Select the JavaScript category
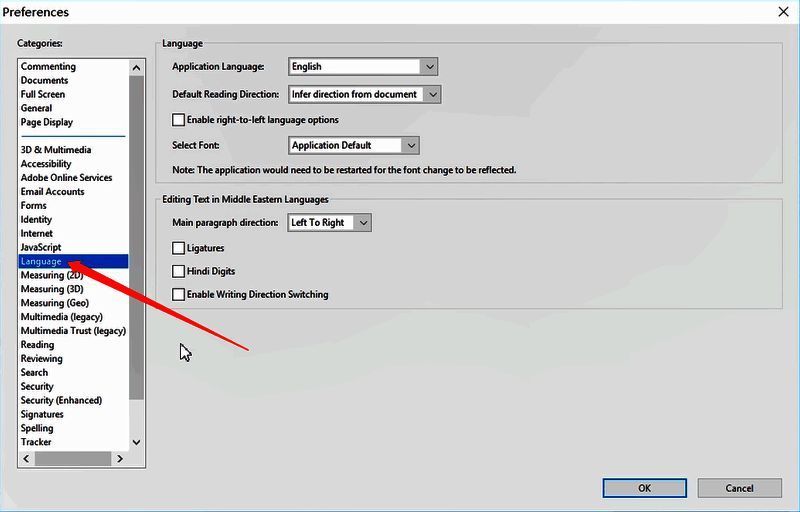This screenshot has width=800, height=512. (41, 247)
